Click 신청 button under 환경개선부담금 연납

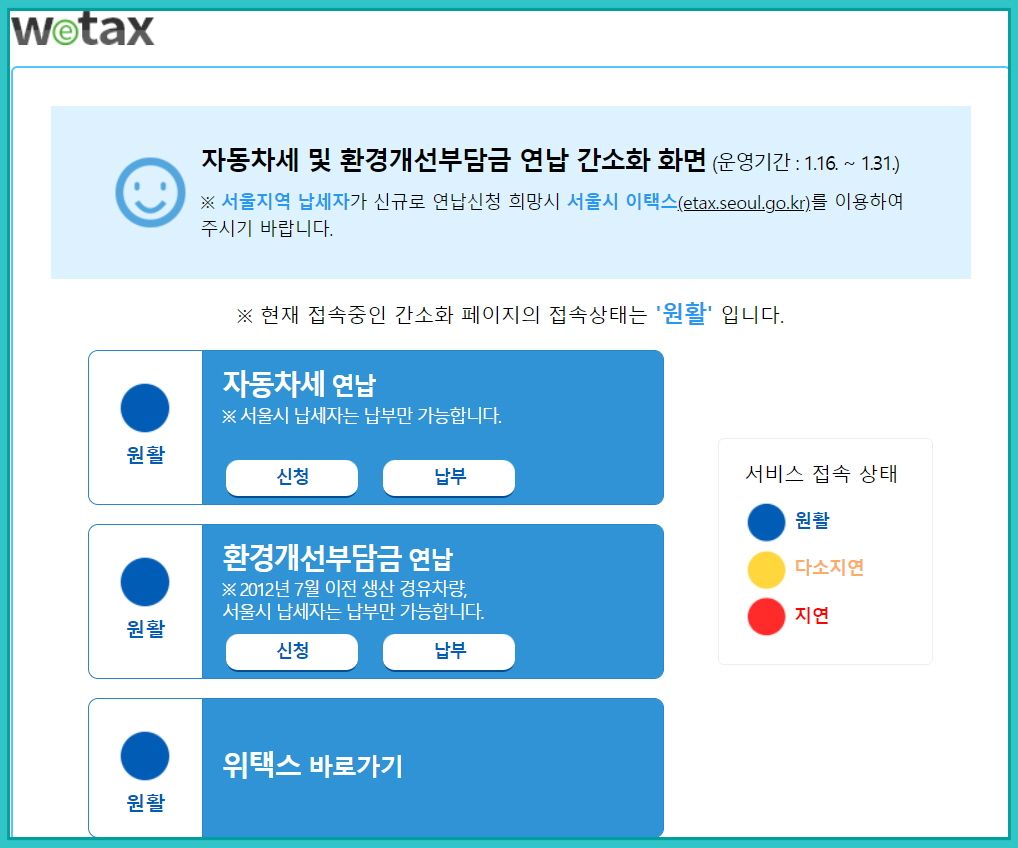click(x=292, y=651)
